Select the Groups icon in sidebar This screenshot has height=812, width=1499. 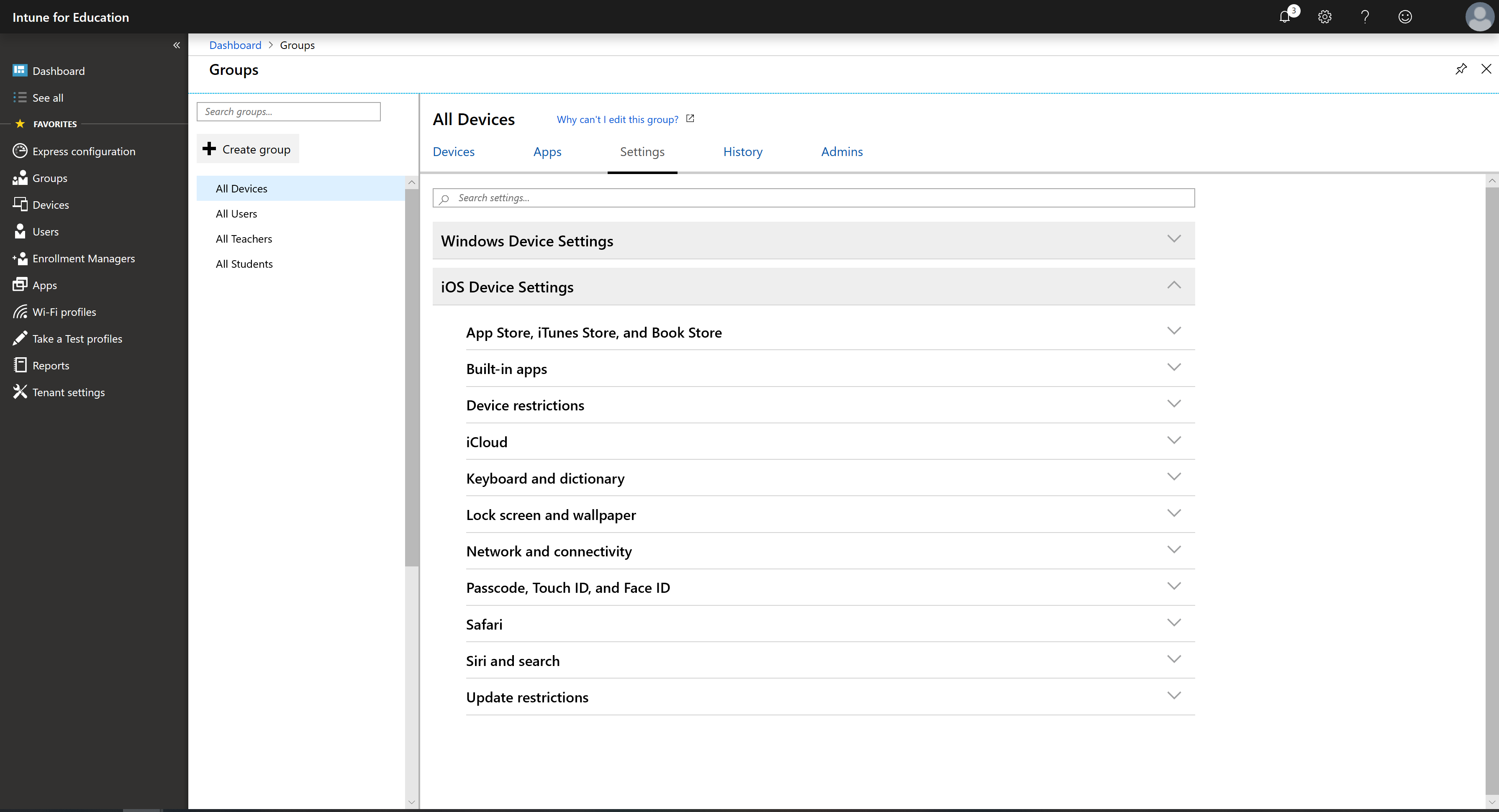coord(20,177)
